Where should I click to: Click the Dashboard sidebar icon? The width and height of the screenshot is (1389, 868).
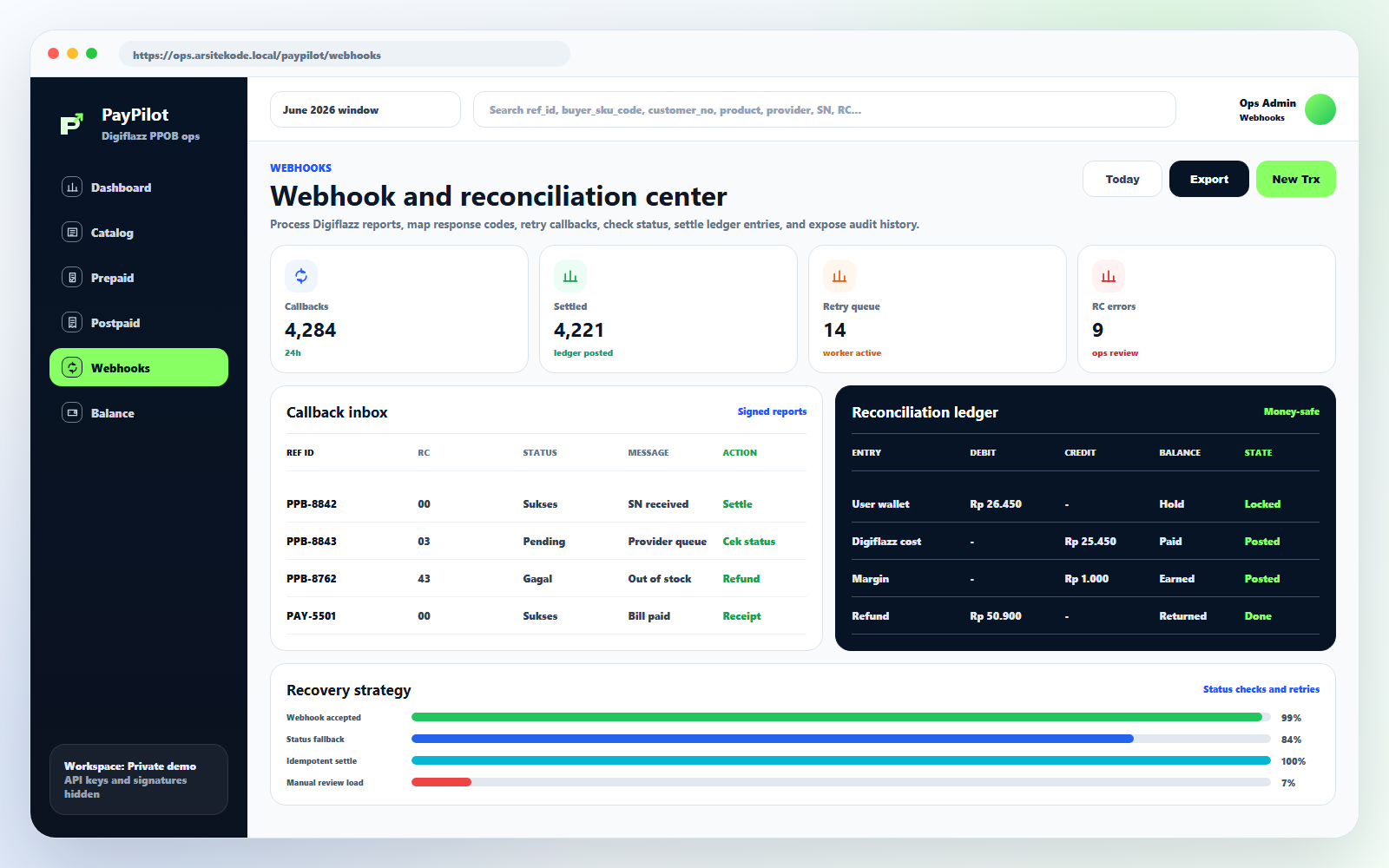click(x=72, y=187)
